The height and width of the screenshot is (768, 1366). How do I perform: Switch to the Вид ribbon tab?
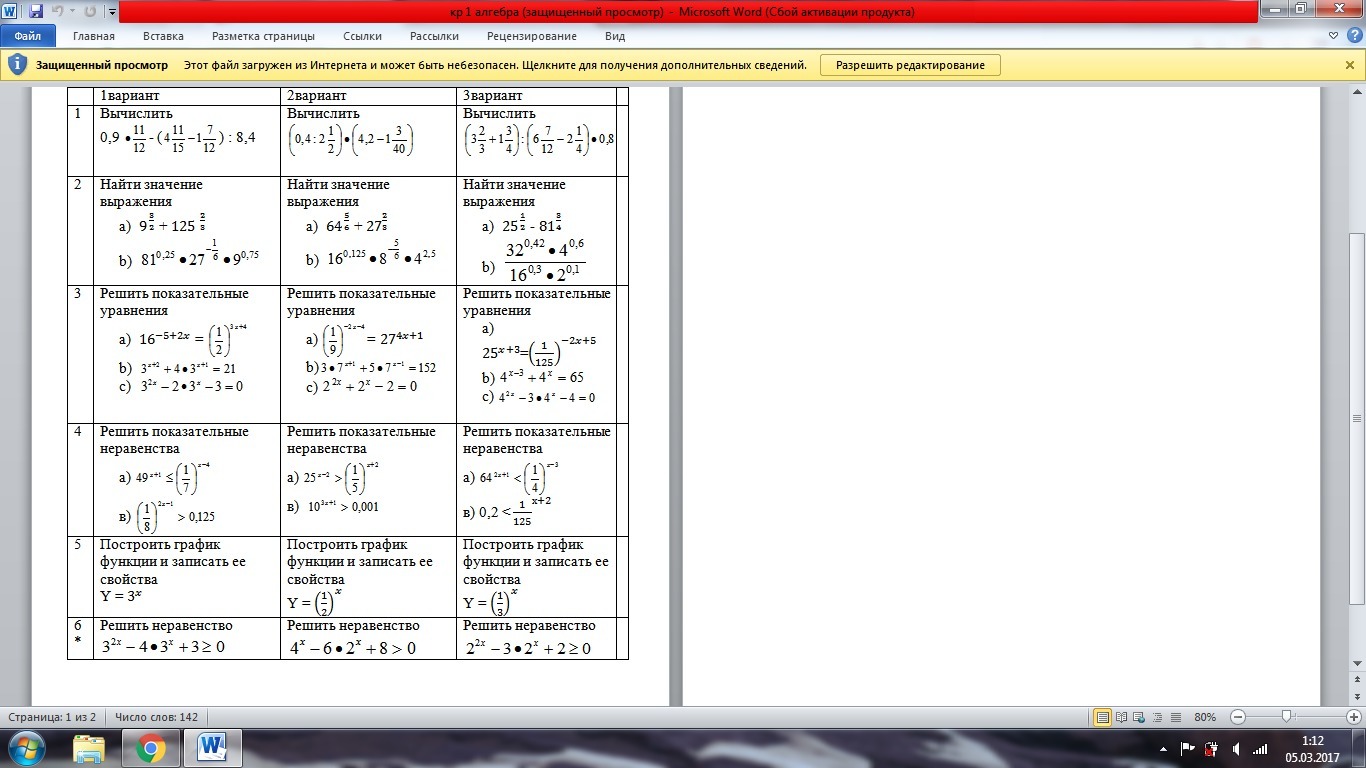(x=615, y=36)
